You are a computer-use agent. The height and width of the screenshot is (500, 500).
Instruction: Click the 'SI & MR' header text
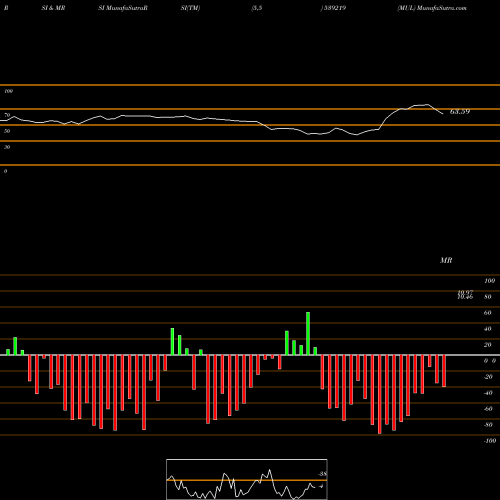[x=53, y=8]
